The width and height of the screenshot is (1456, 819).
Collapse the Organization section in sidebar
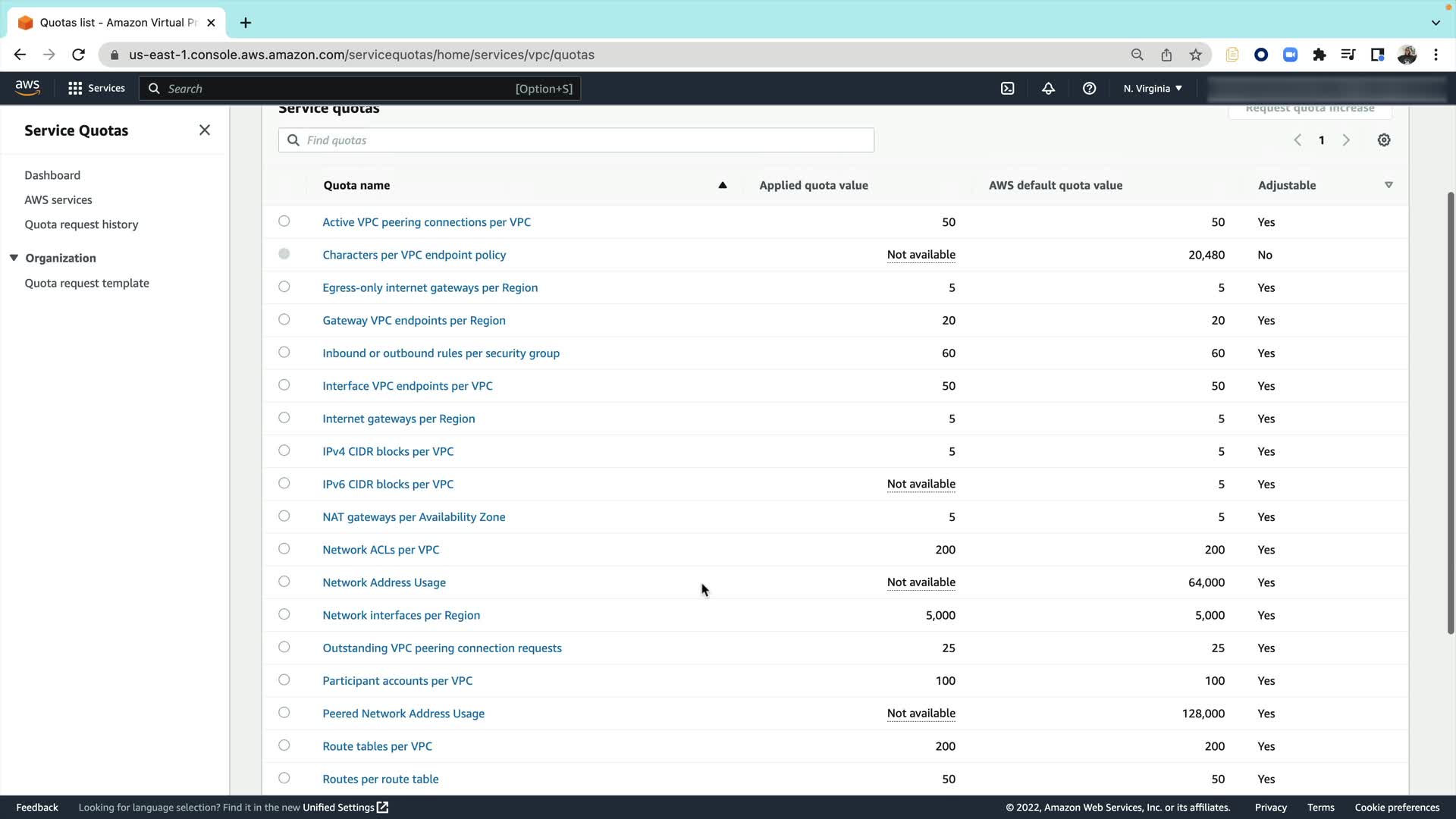click(x=14, y=258)
